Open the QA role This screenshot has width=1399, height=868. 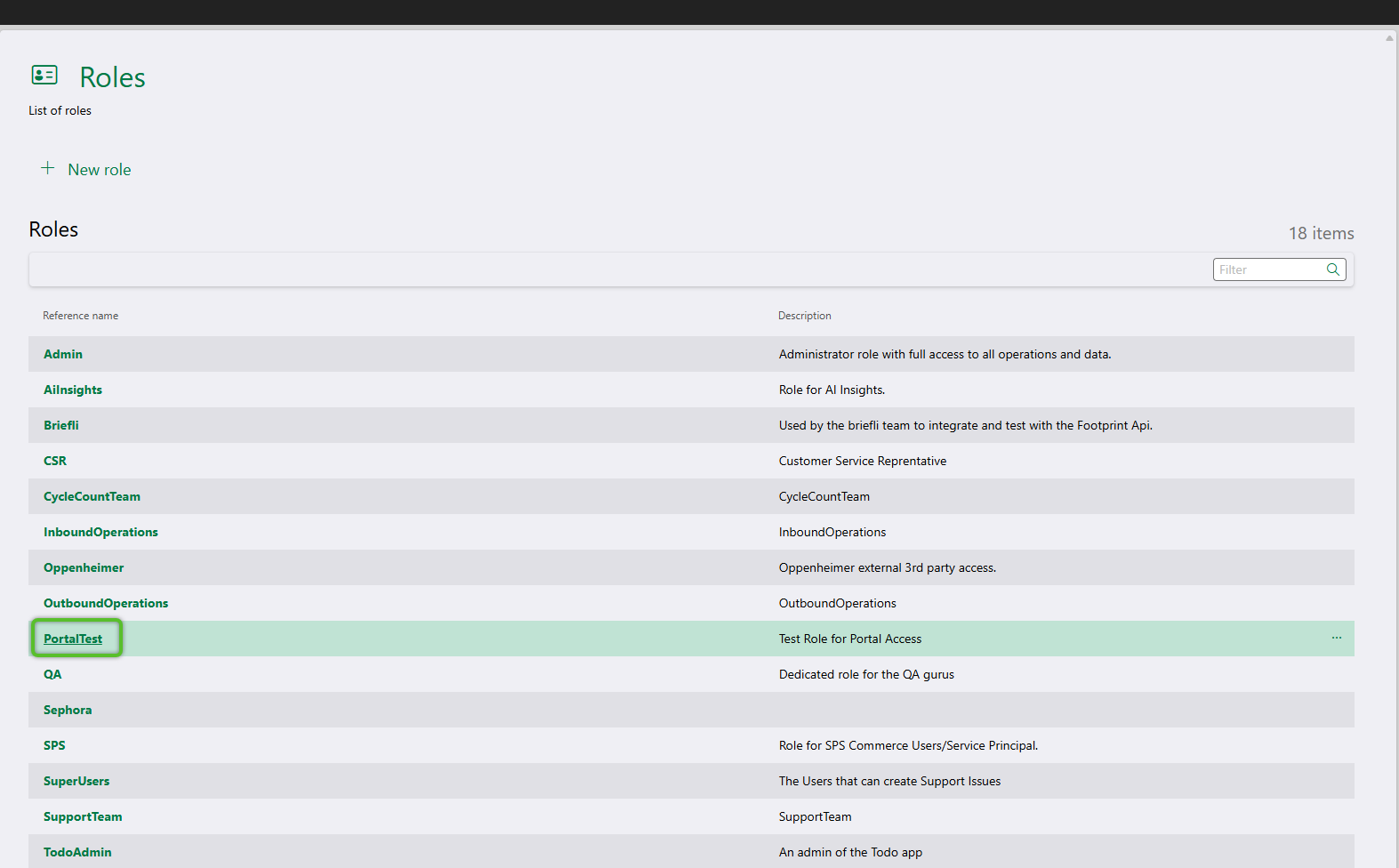pyautogui.click(x=52, y=674)
